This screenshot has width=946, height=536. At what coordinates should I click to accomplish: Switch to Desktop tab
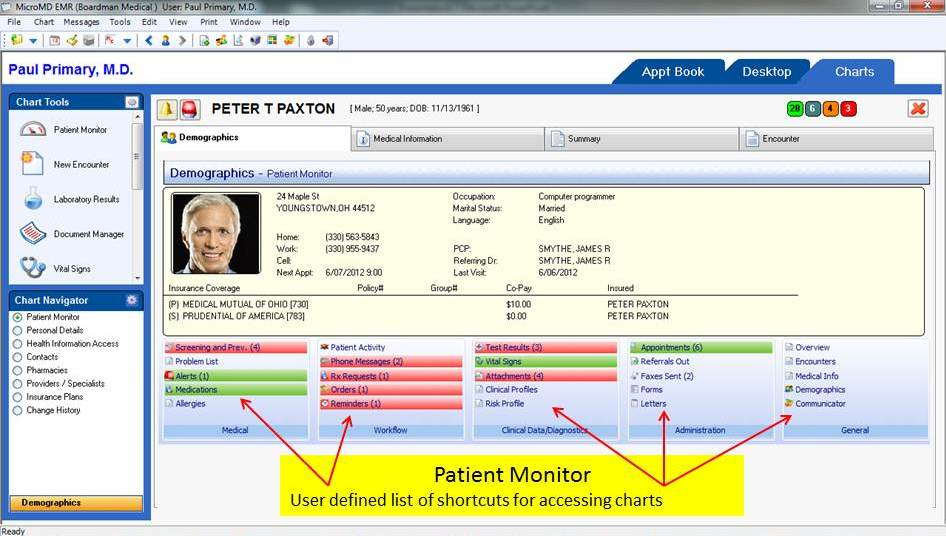pos(766,71)
